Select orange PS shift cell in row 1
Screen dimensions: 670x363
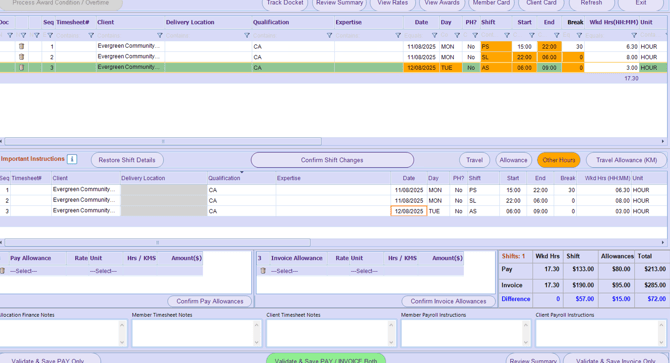[496, 47]
